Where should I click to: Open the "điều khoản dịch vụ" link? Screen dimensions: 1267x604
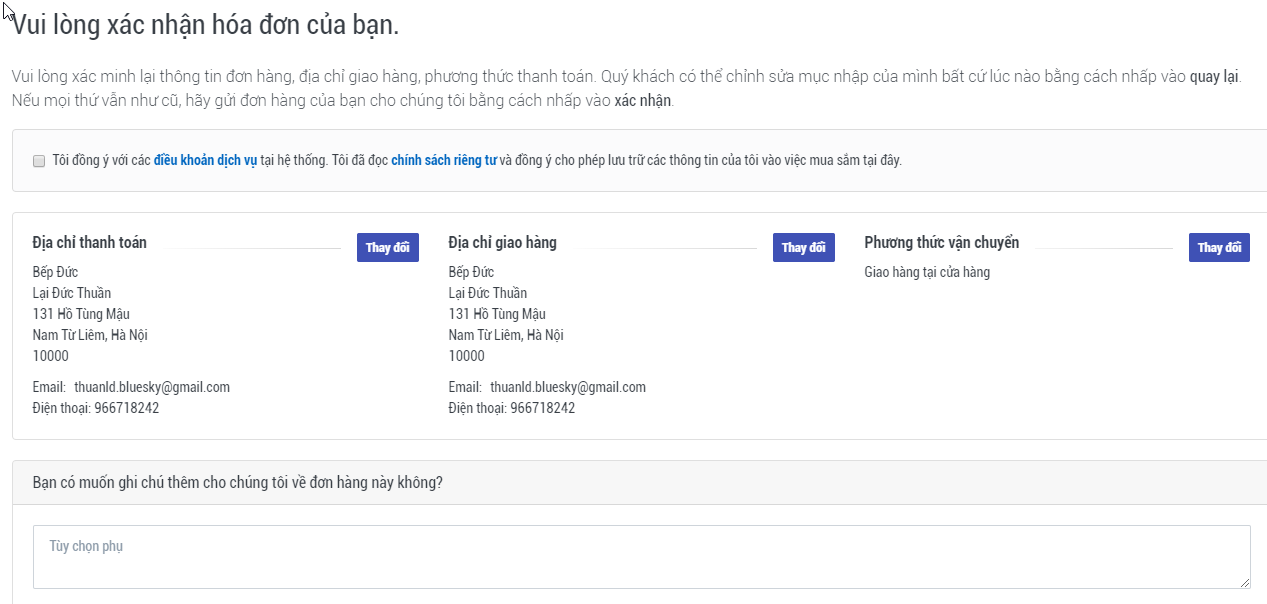(x=205, y=160)
